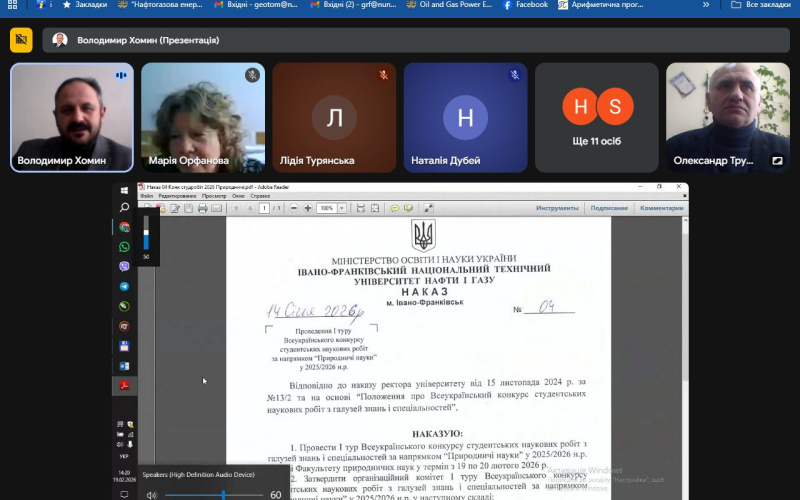Click muted mic icon on Лідія Турянська
Screen dimensions: 800x500
pyautogui.click(x=383, y=75)
